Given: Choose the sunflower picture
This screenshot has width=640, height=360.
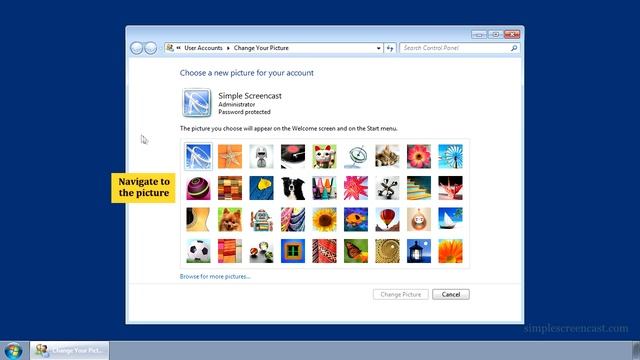Looking at the screenshot, I should point(324,220).
